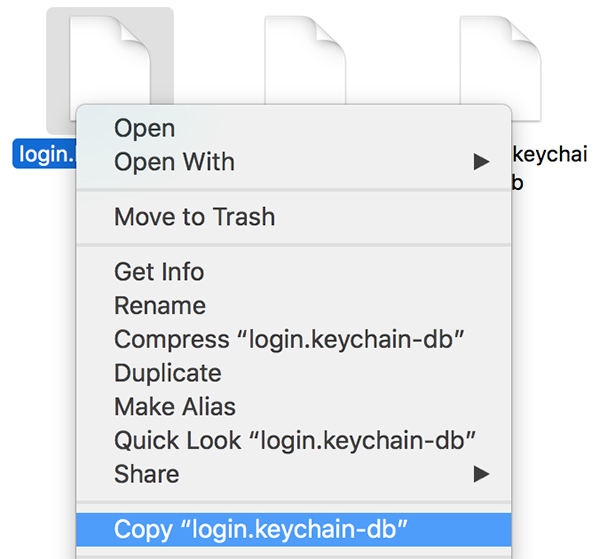Select the rightmost document file icon
This screenshot has width=600, height=559.
[x=500, y=60]
